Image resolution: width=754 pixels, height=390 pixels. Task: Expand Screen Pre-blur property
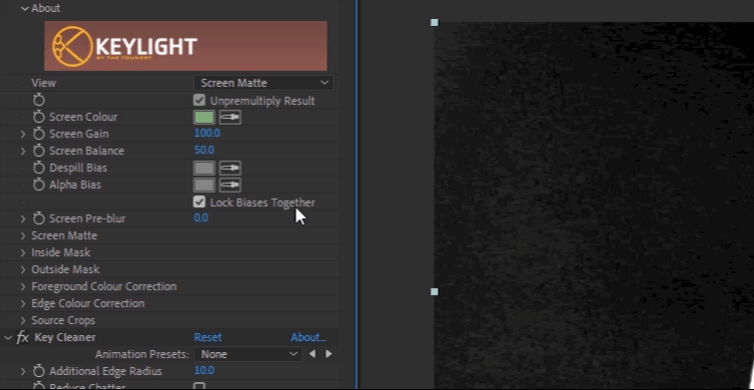coord(23,218)
